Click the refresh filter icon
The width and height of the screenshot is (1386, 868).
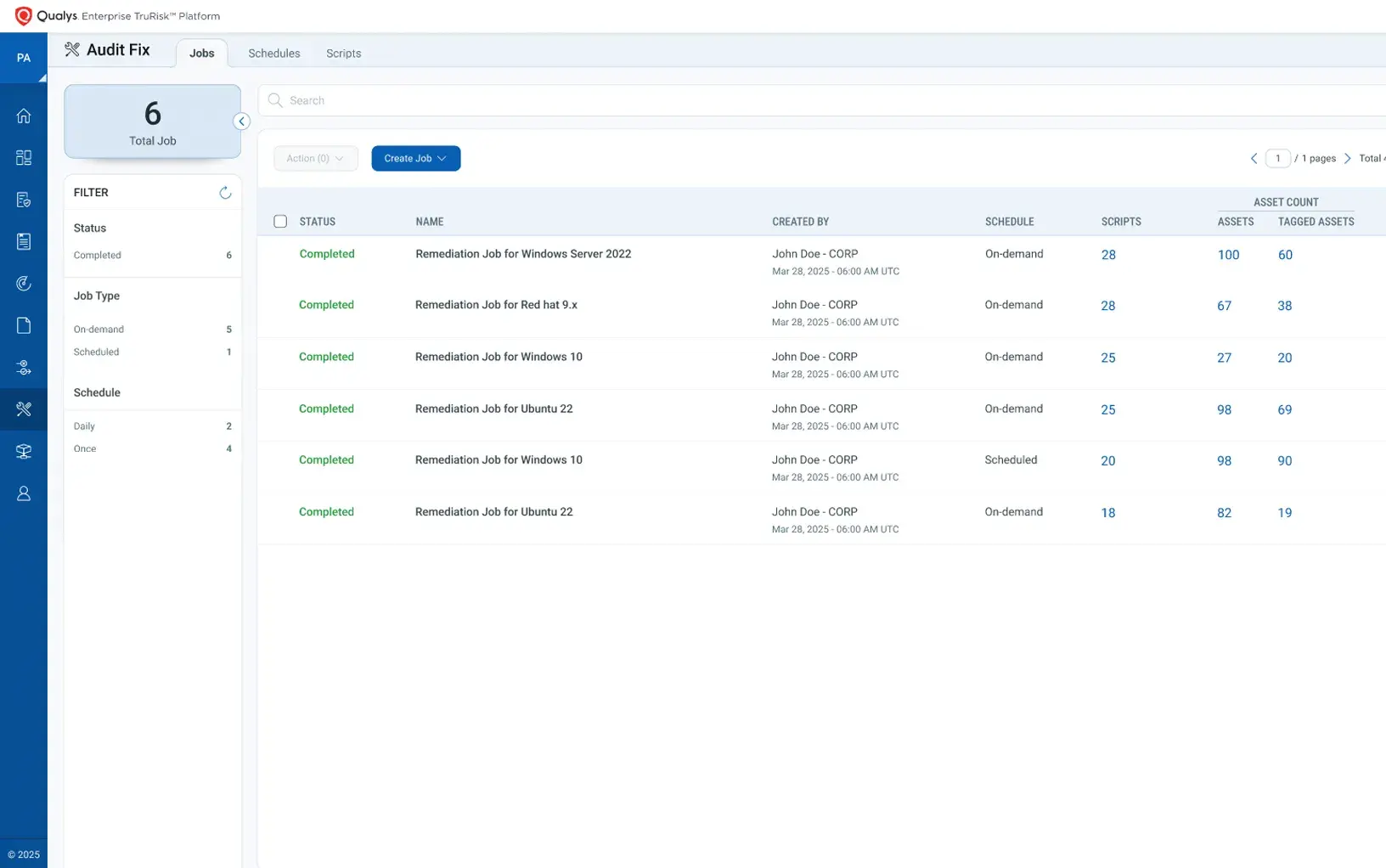pos(225,193)
